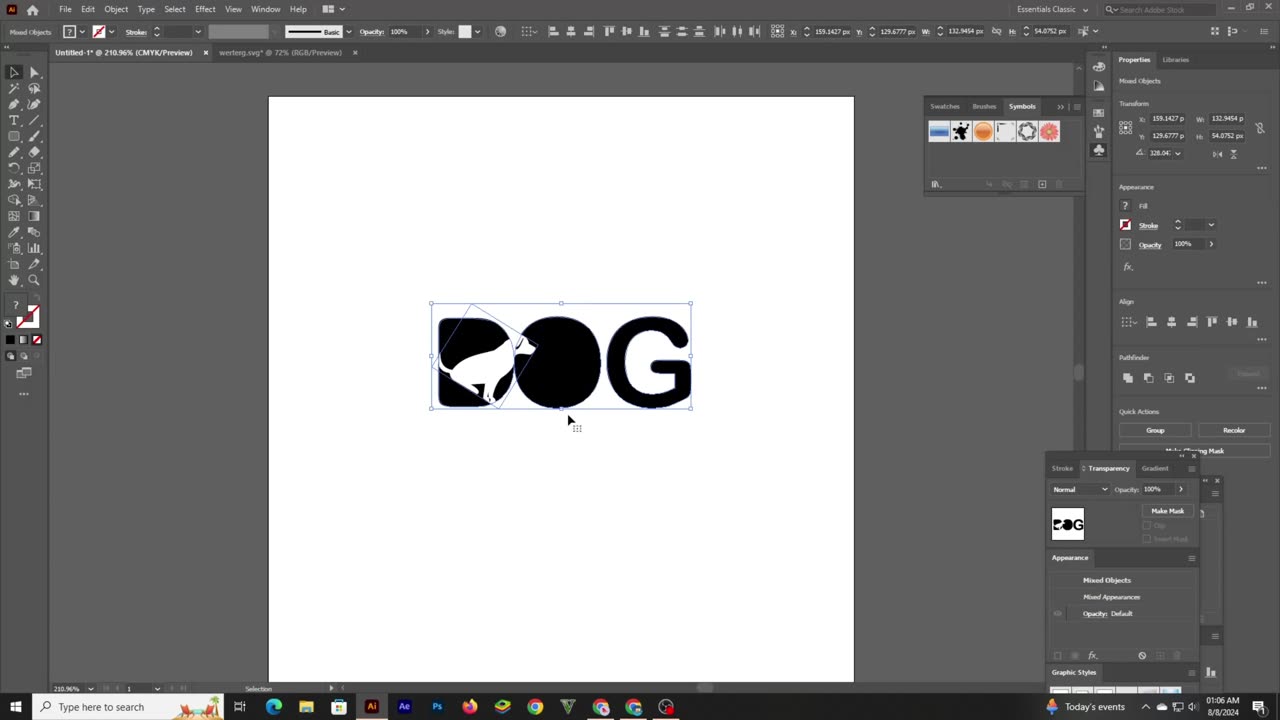Select the Gradient tool

pos(34,216)
